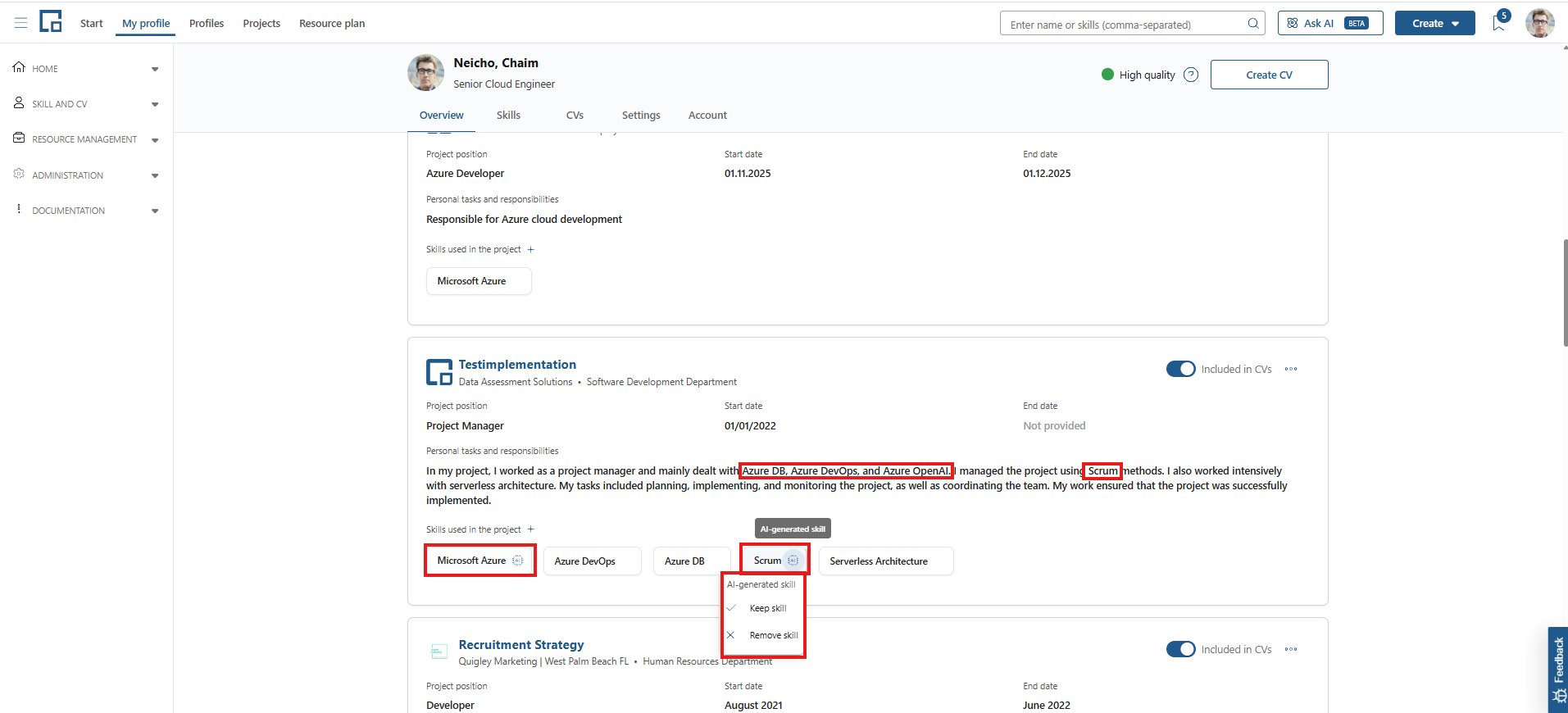Image resolution: width=1568 pixels, height=713 pixels.
Task: Add skill to Azure Developer project
Action: click(x=531, y=249)
